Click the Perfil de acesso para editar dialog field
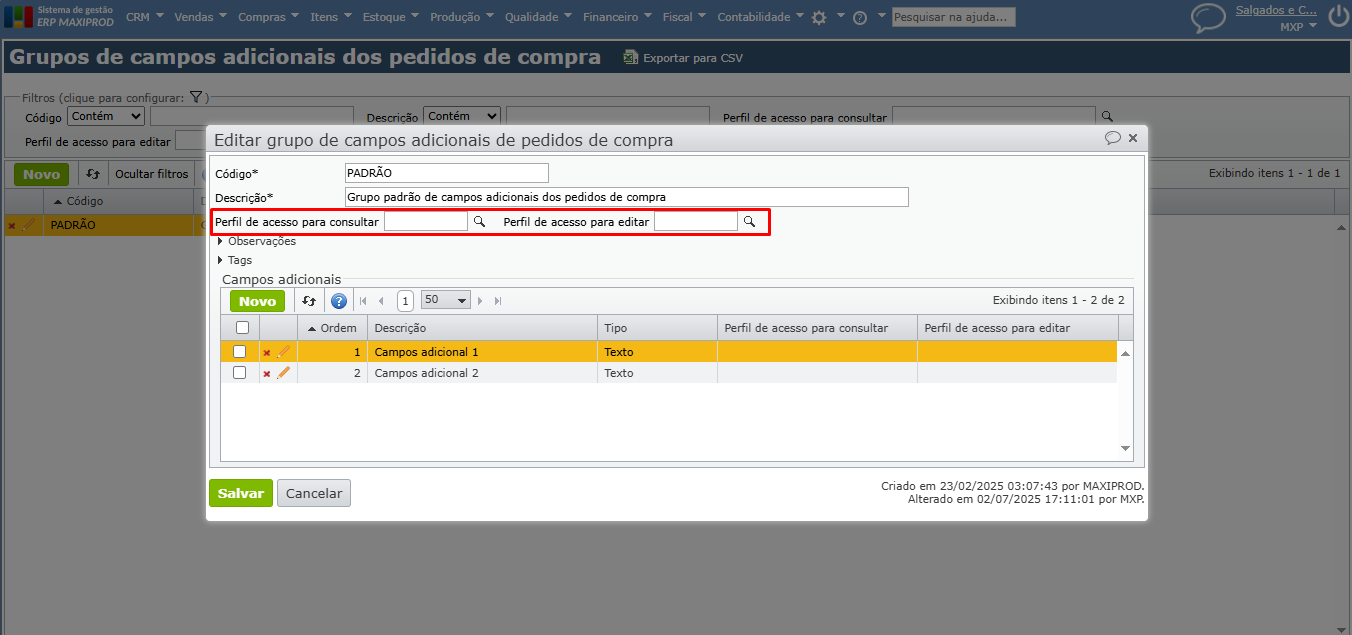 pyautogui.click(x=696, y=222)
